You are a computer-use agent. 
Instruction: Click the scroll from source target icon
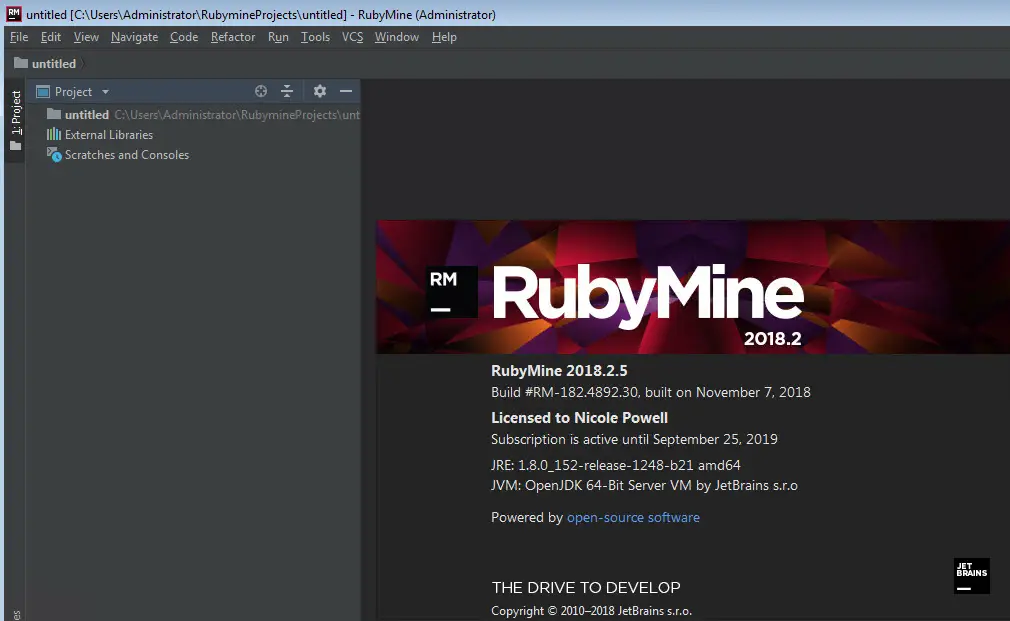coord(261,91)
